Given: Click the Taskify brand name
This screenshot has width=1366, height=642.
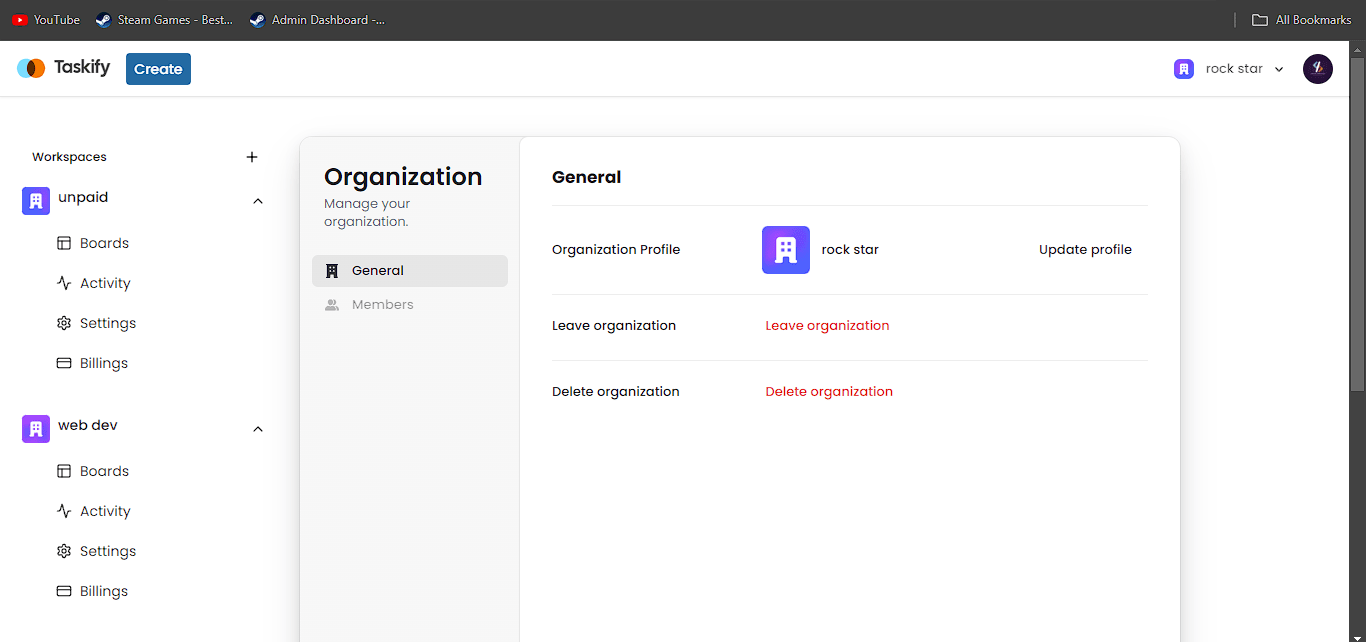Looking at the screenshot, I should coord(82,68).
